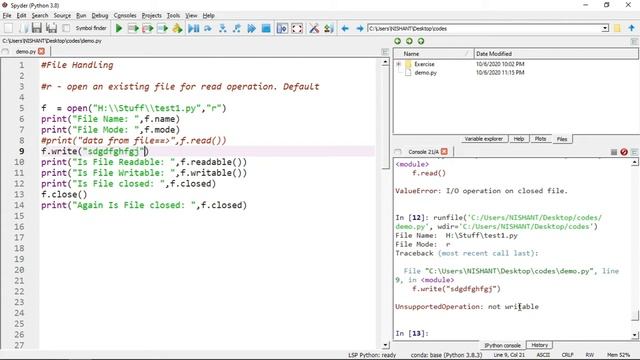
Task: Open the Tools menu
Action: [173, 16]
